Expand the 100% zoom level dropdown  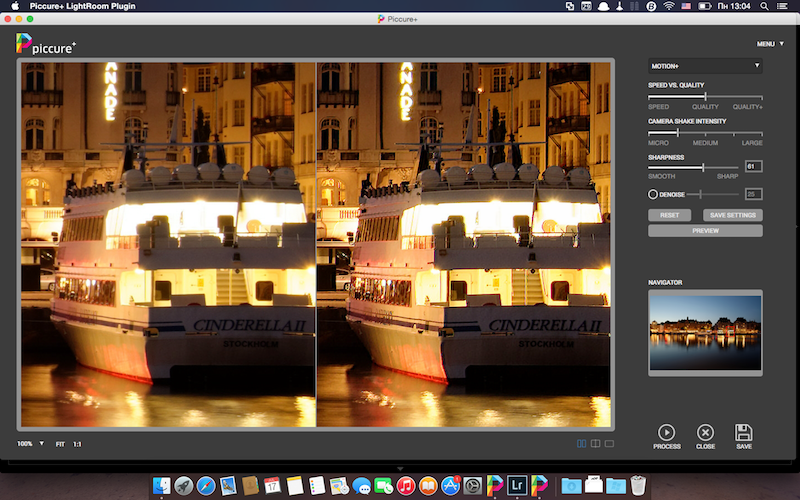point(30,443)
